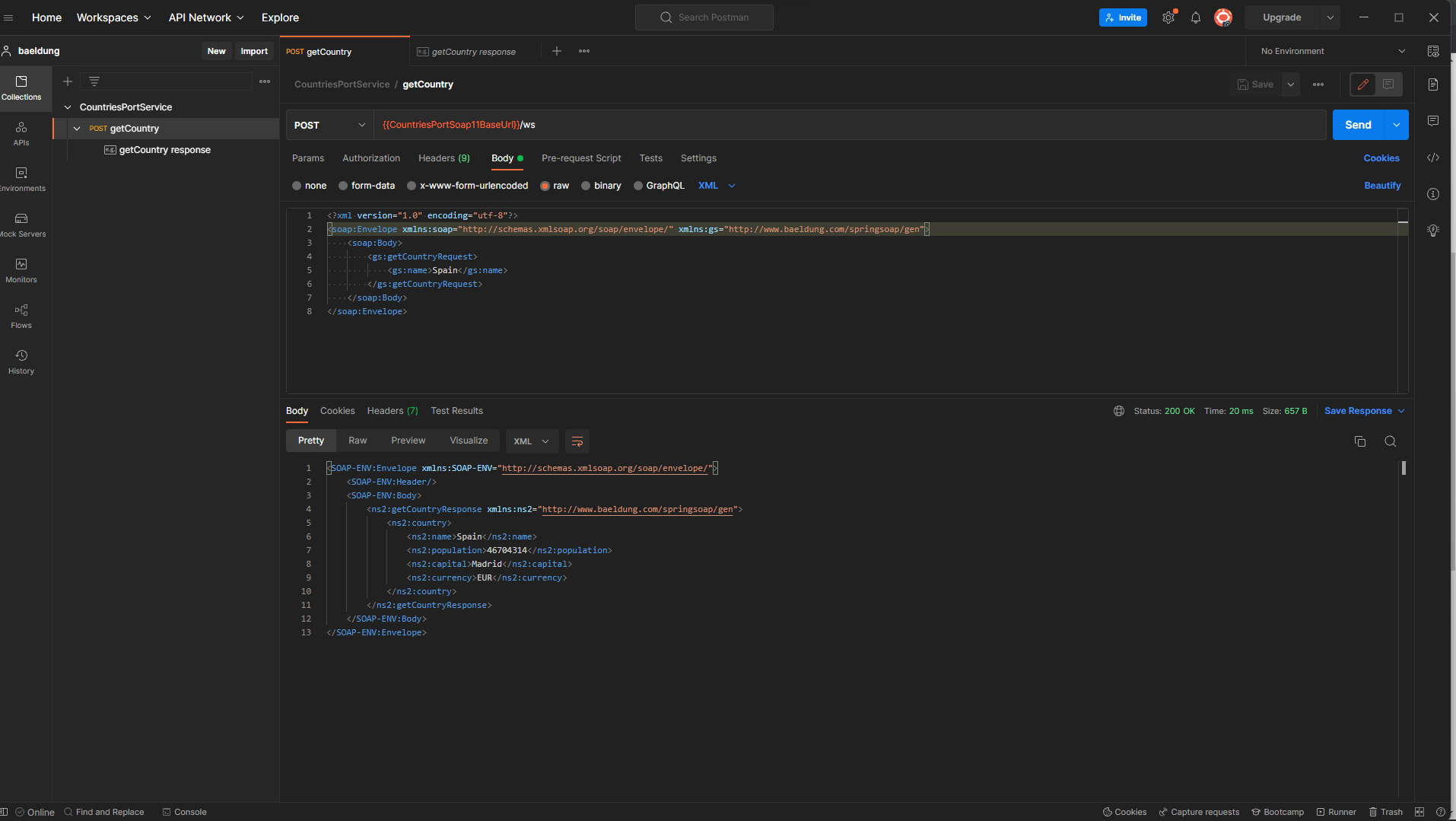Open the Monitors sidebar panel
Image resolution: width=1456 pixels, height=821 pixels.
pos(21,270)
